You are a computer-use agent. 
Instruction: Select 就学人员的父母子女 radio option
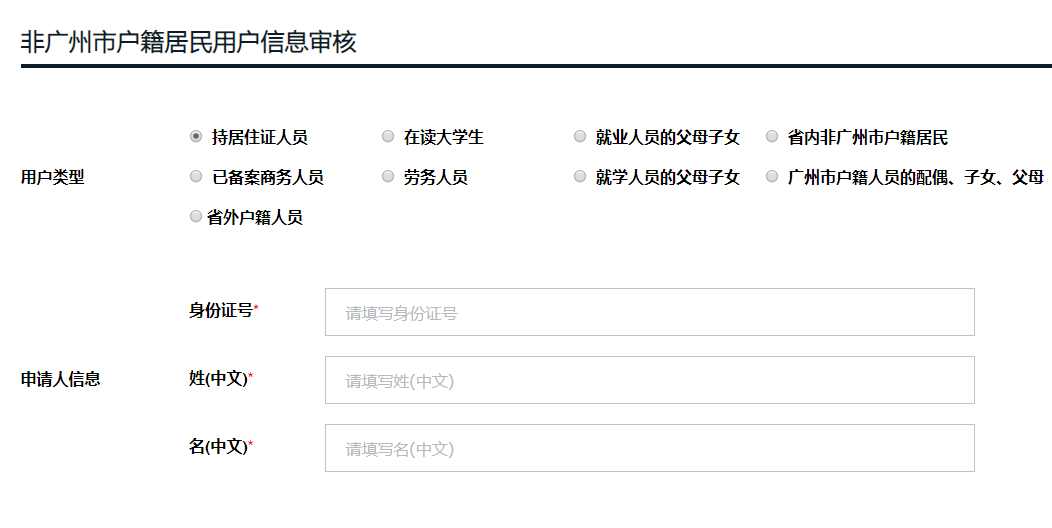pos(580,176)
